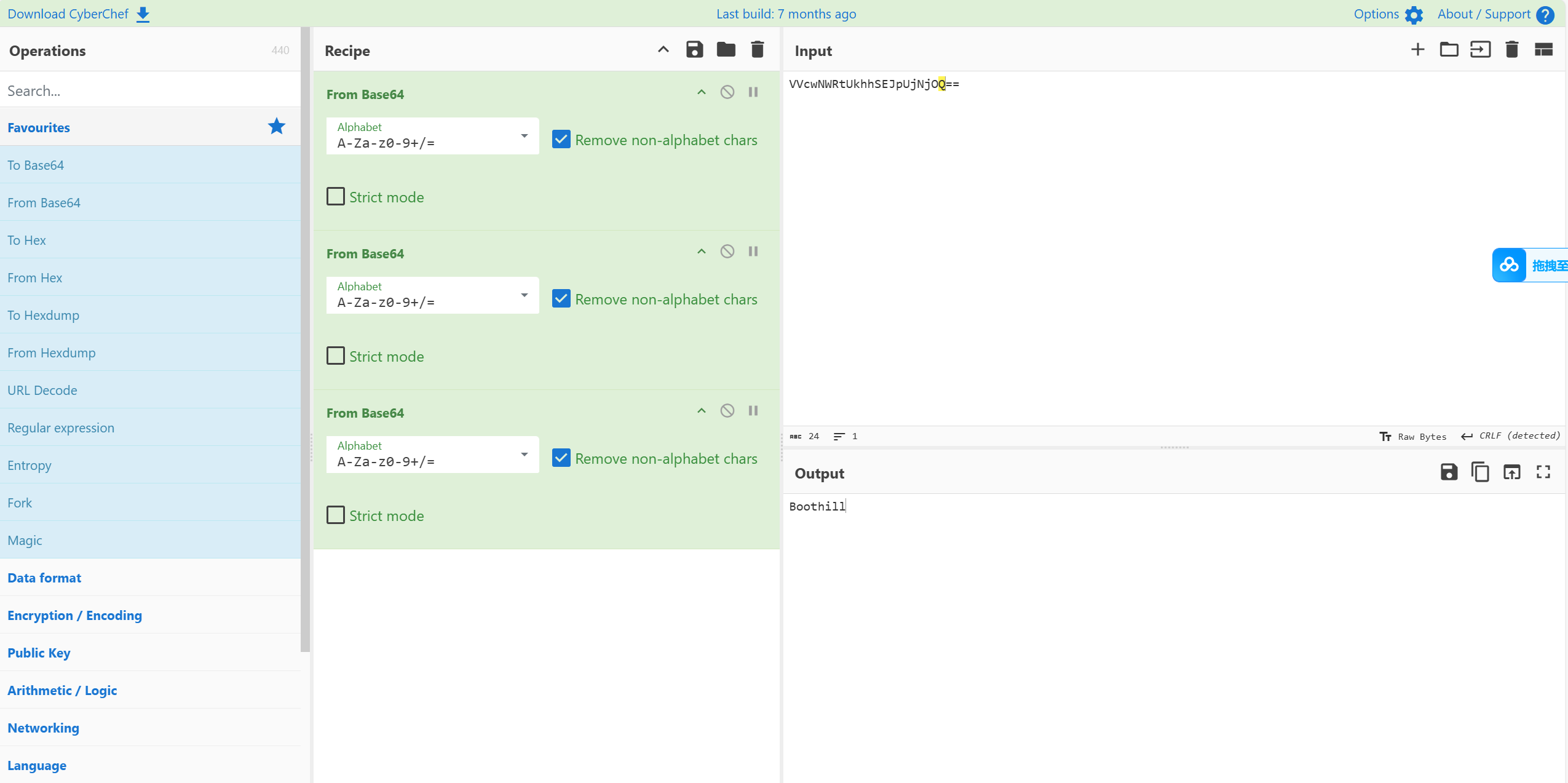The width and height of the screenshot is (1568, 783).
Task: Save output to file icon
Action: coord(1449,472)
